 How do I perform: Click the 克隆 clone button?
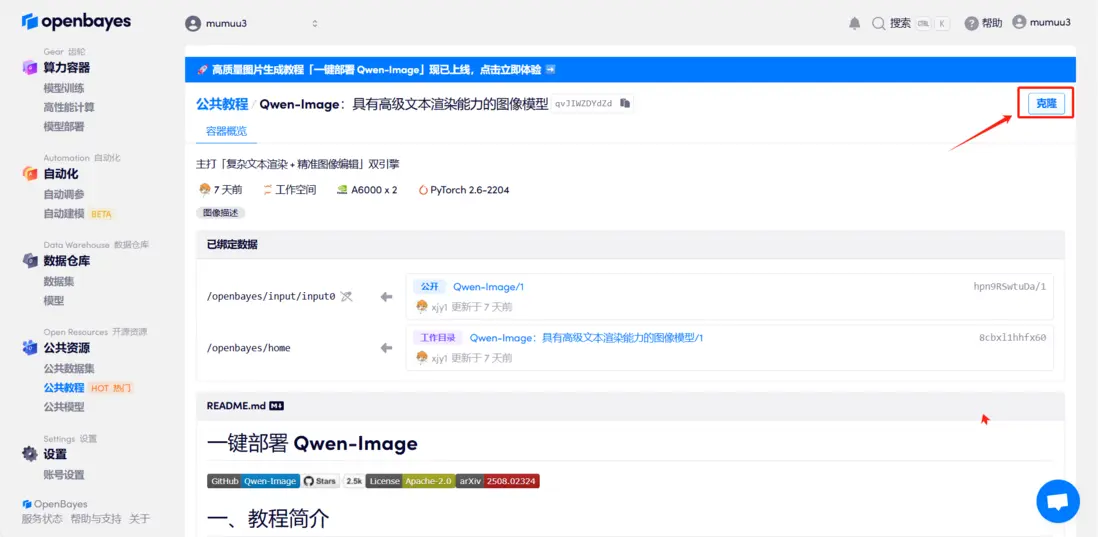click(x=1046, y=104)
